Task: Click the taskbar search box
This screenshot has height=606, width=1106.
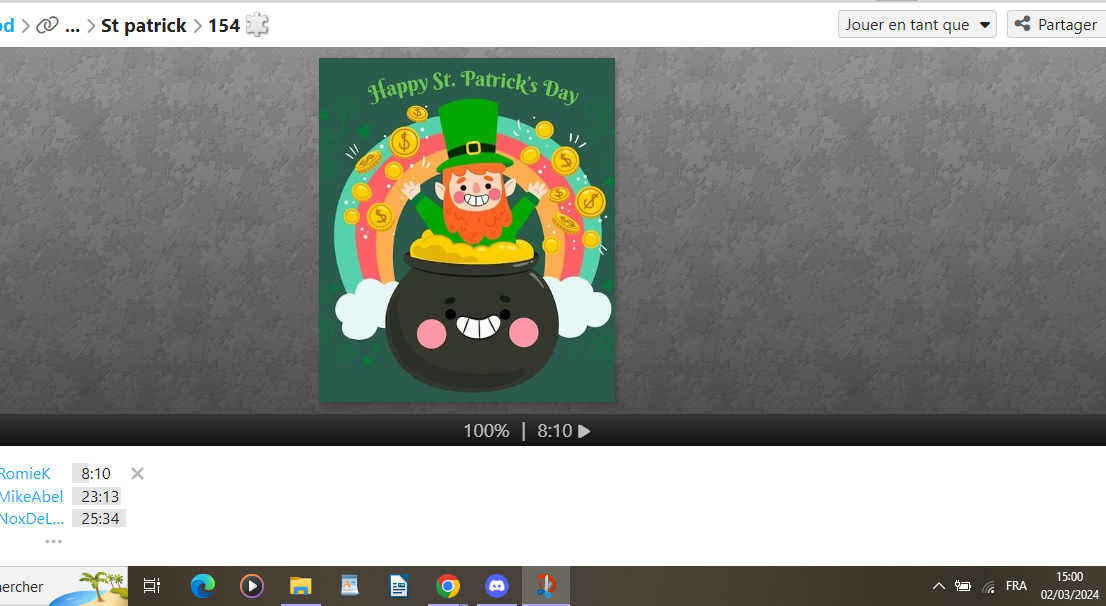Action: pyautogui.click(x=63, y=586)
